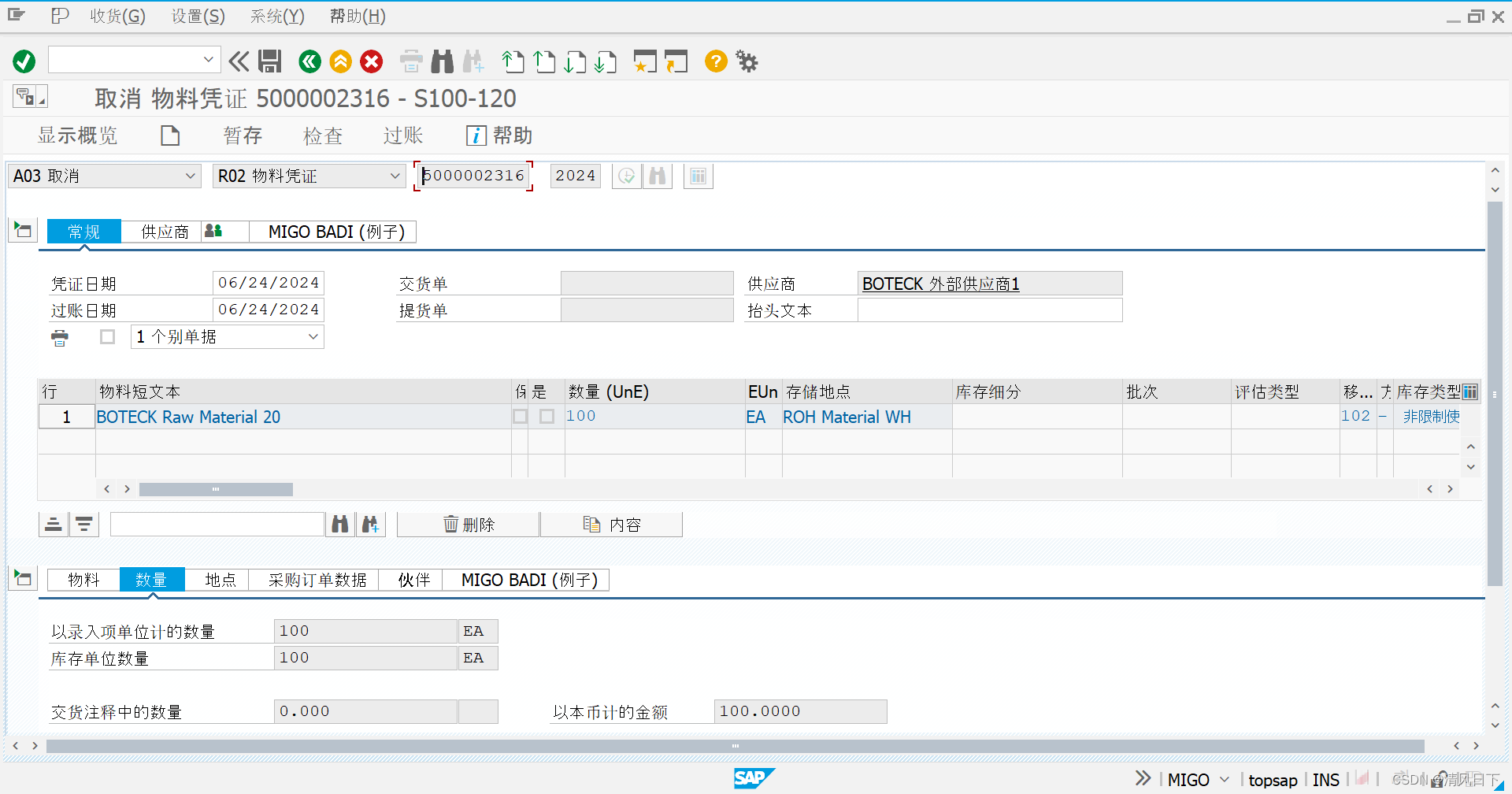Click 过账 post button
The height and width of the screenshot is (794, 1512).
click(x=403, y=135)
